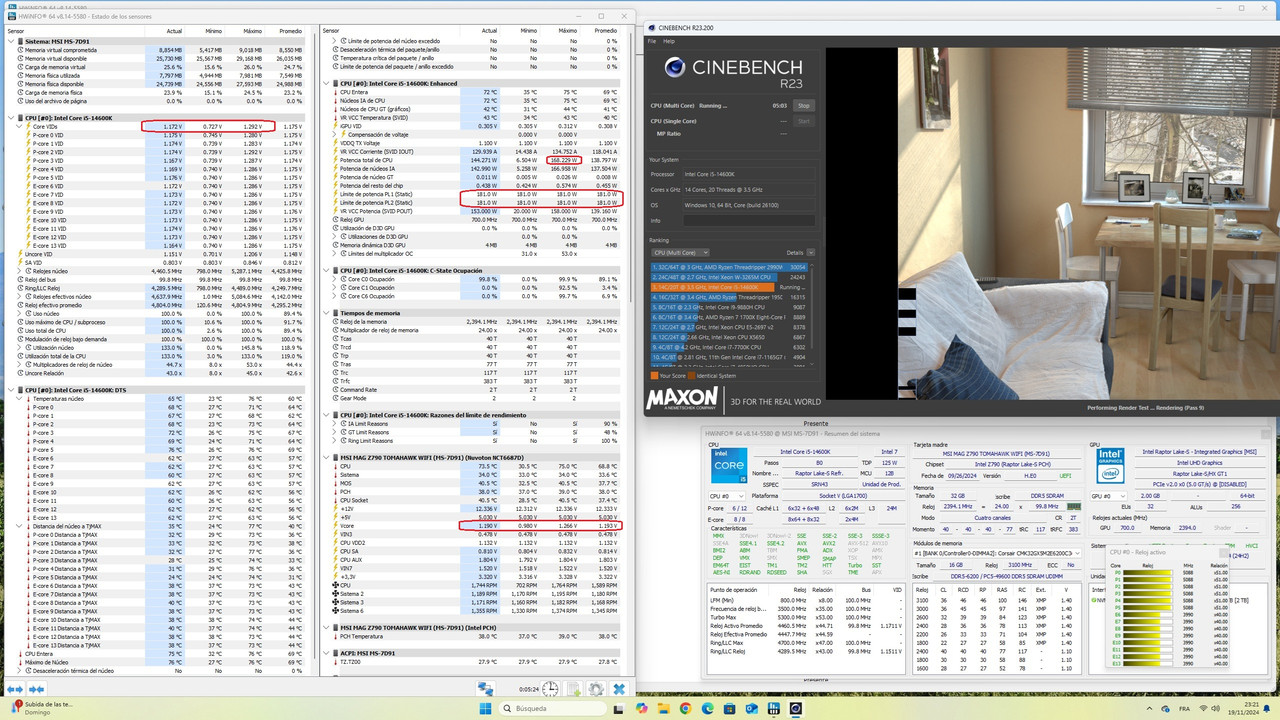1280x720 pixels.
Task: Click the collapse-columns arrows icon in HWiNFO footer
Action: click(x=37, y=690)
